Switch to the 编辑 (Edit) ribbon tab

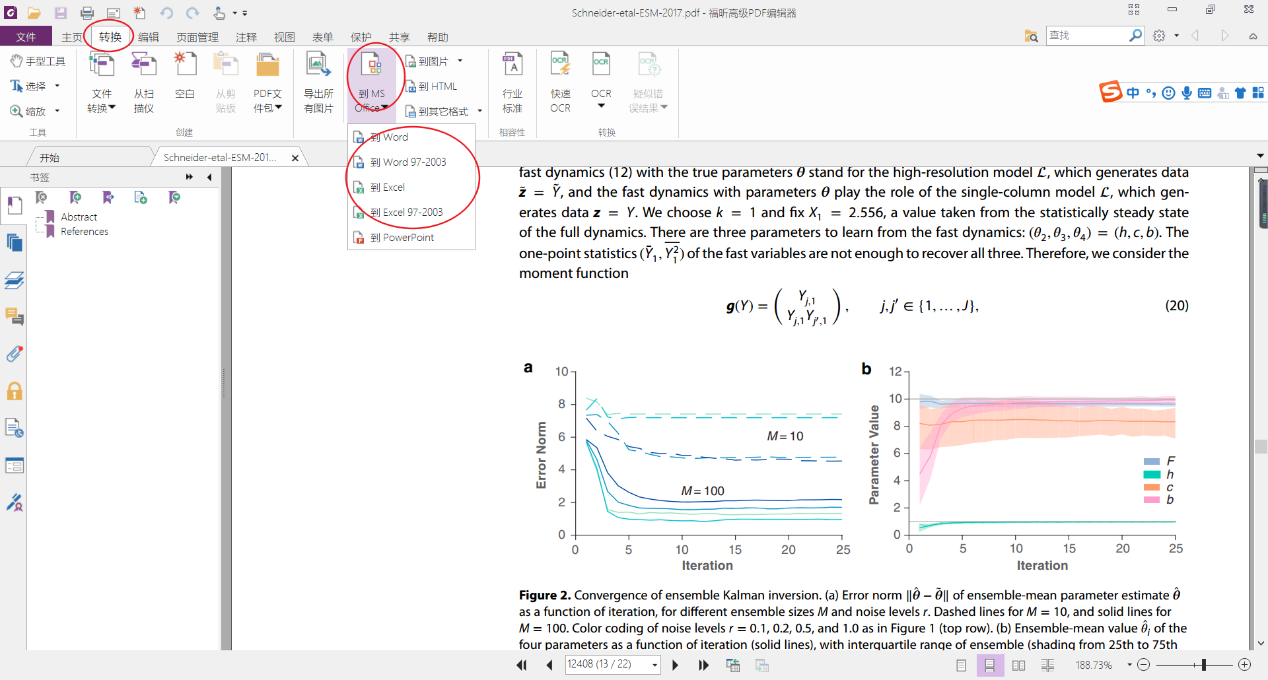click(x=148, y=37)
